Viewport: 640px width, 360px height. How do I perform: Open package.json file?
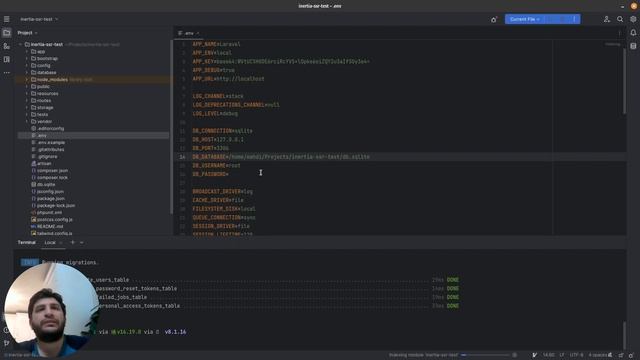pyautogui.click(x=48, y=198)
